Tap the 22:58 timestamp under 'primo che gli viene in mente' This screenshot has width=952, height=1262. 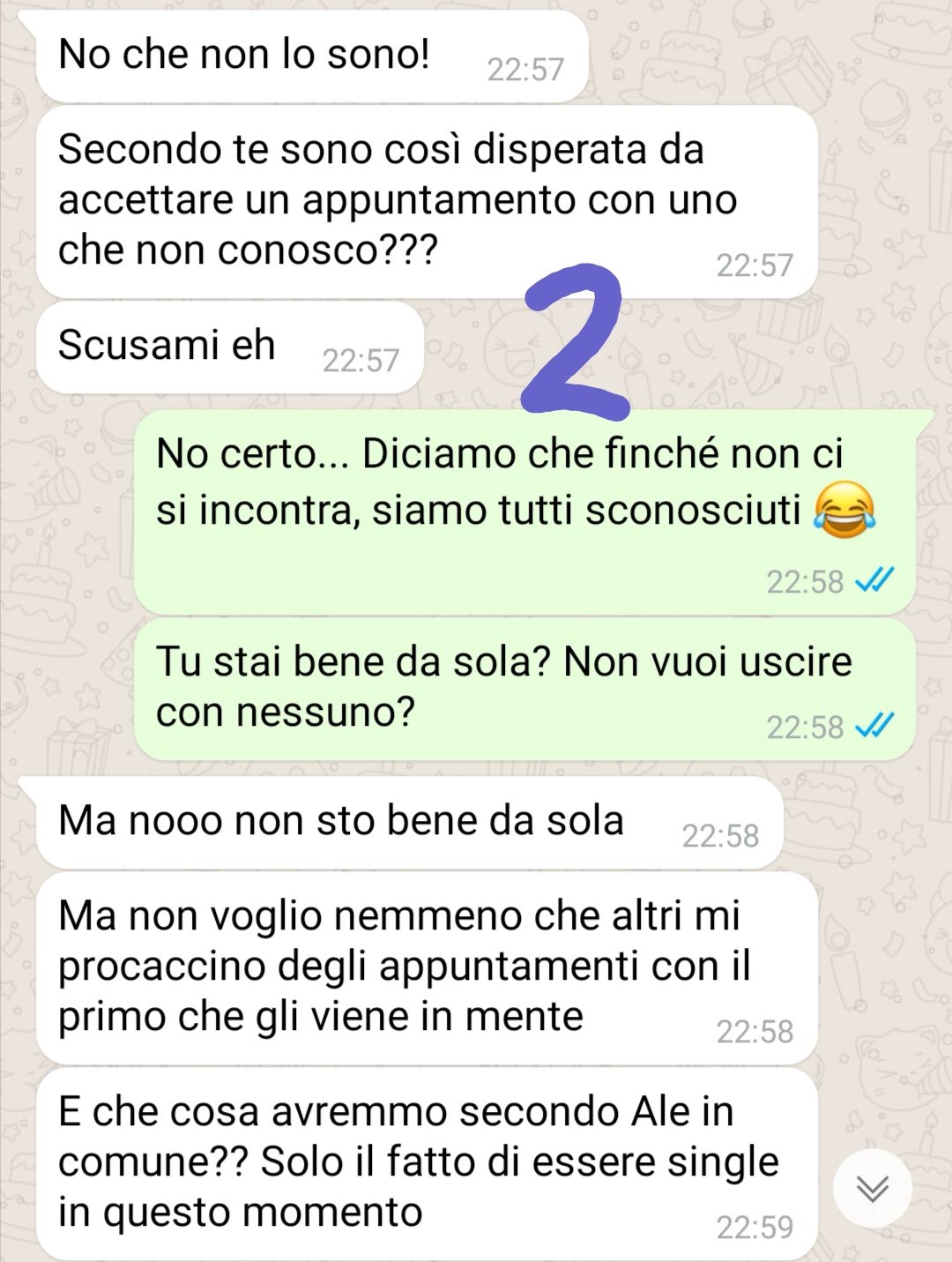pyautogui.click(x=755, y=1031)
